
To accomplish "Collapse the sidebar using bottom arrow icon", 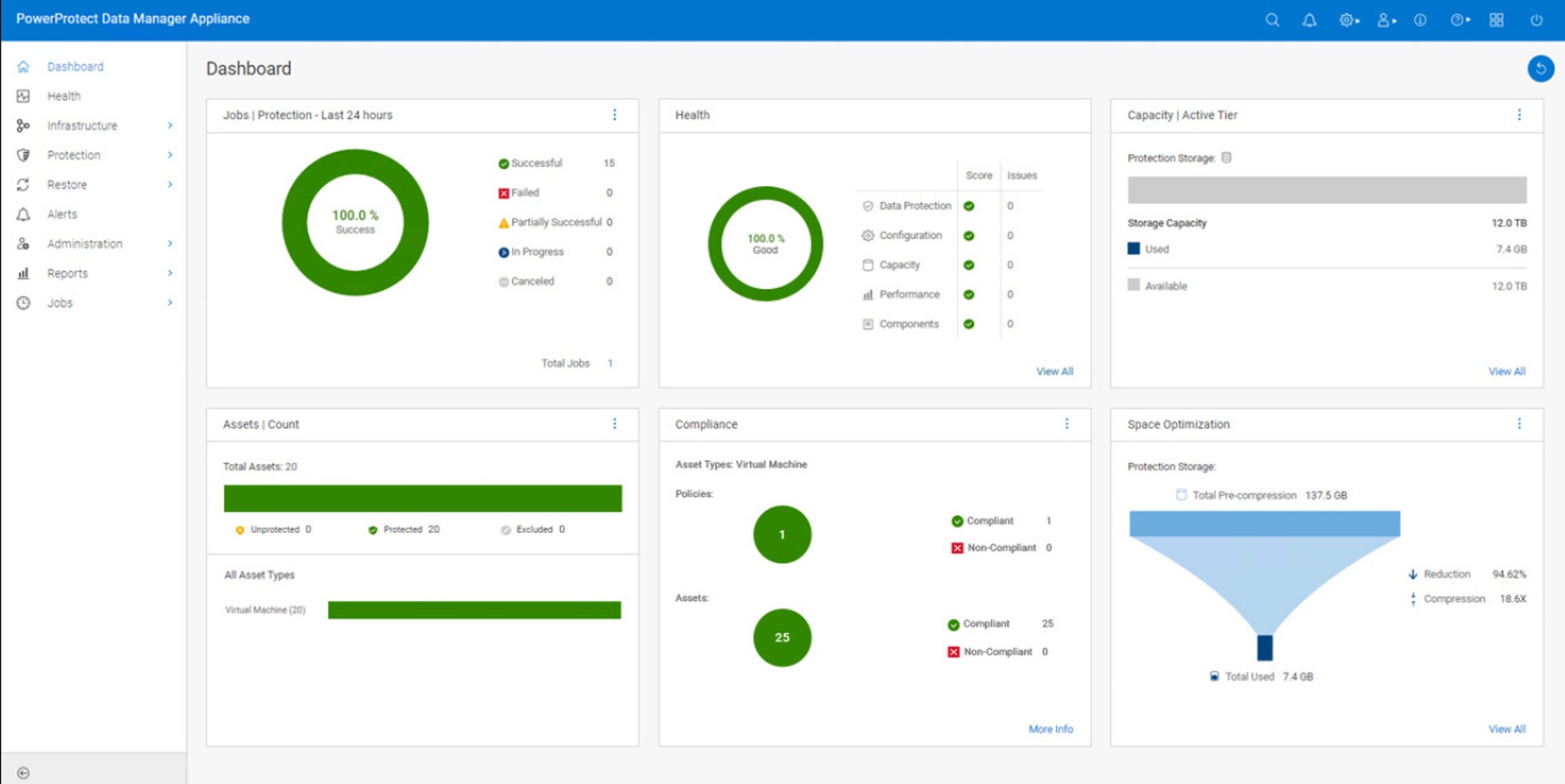I will 23,773.
